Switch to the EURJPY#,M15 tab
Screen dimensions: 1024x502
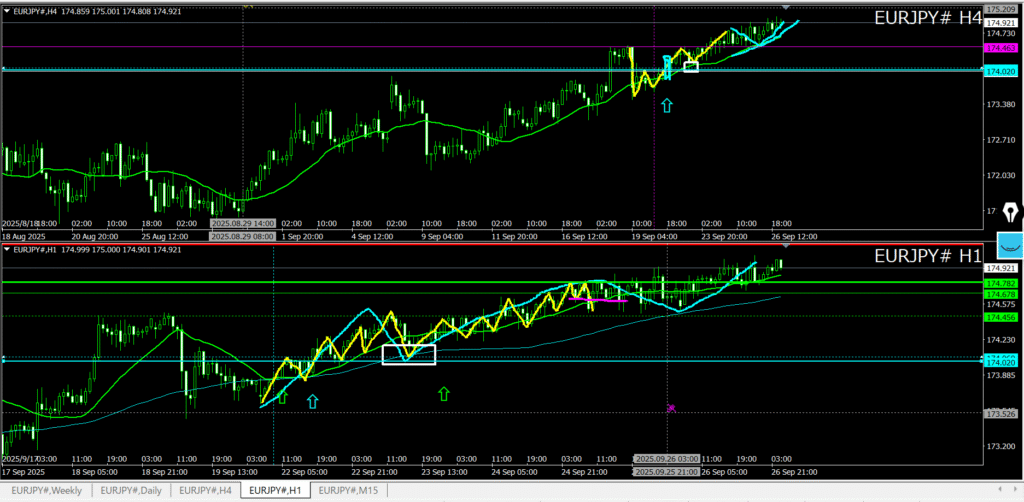tap(348, 490)
